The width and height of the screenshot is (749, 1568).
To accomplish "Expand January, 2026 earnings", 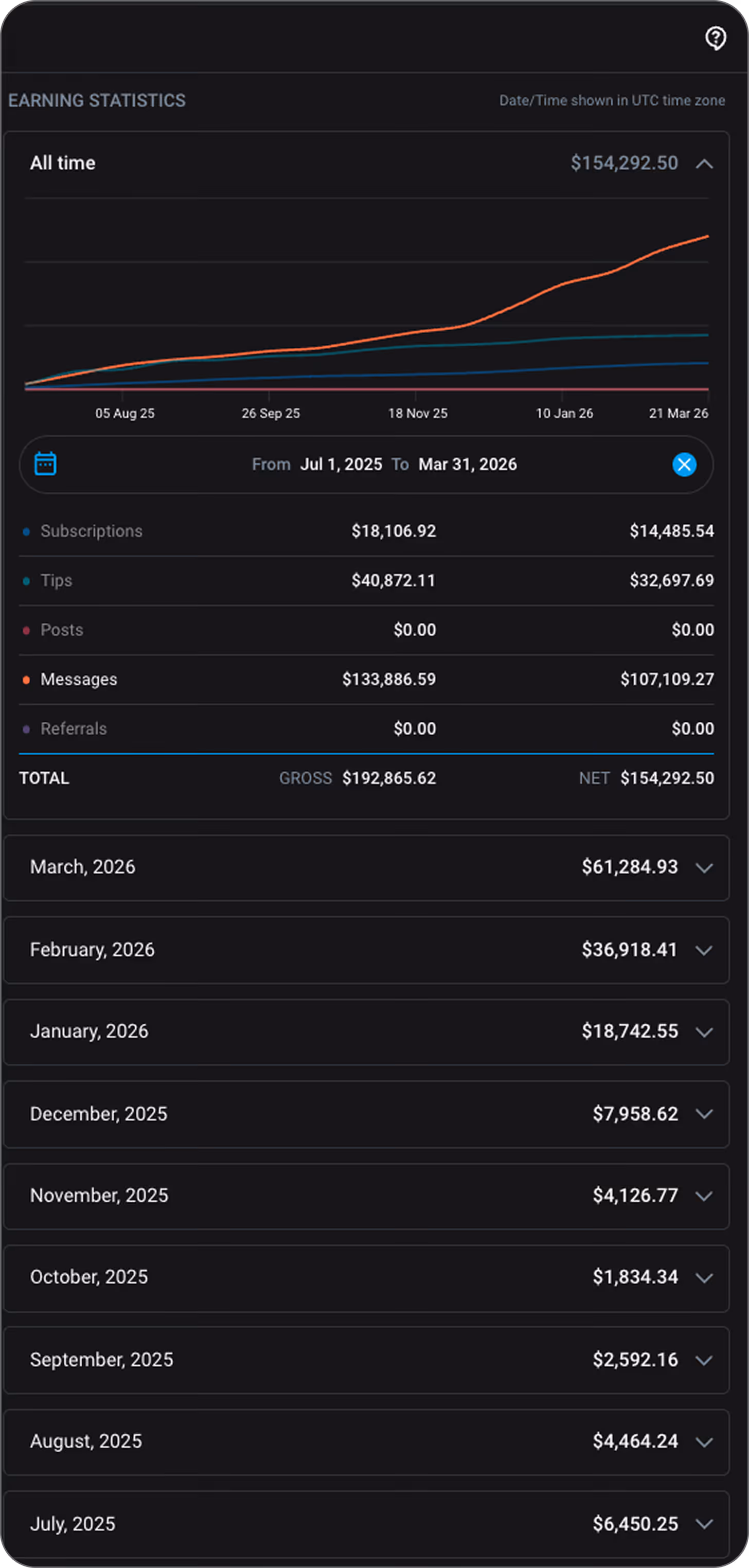I will [x=704, y=1032].
